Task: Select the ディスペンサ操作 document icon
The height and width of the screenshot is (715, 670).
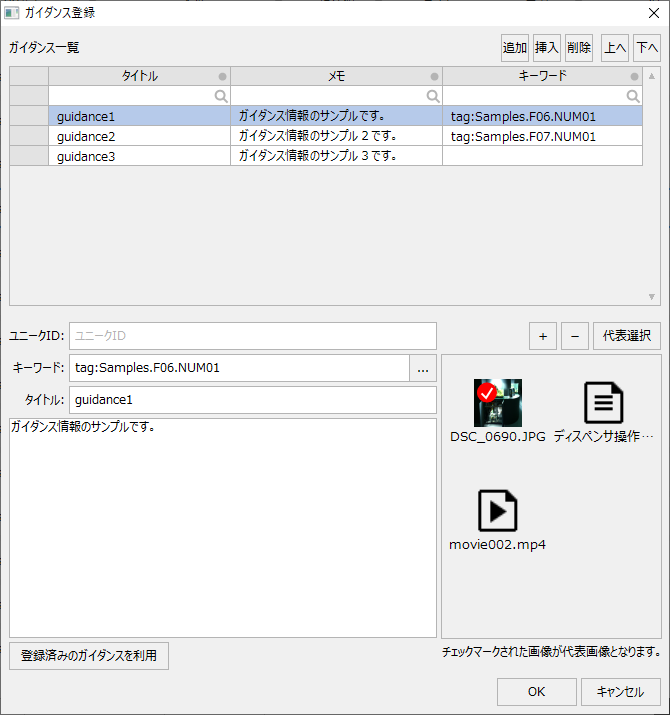Action: click(604, 404)
